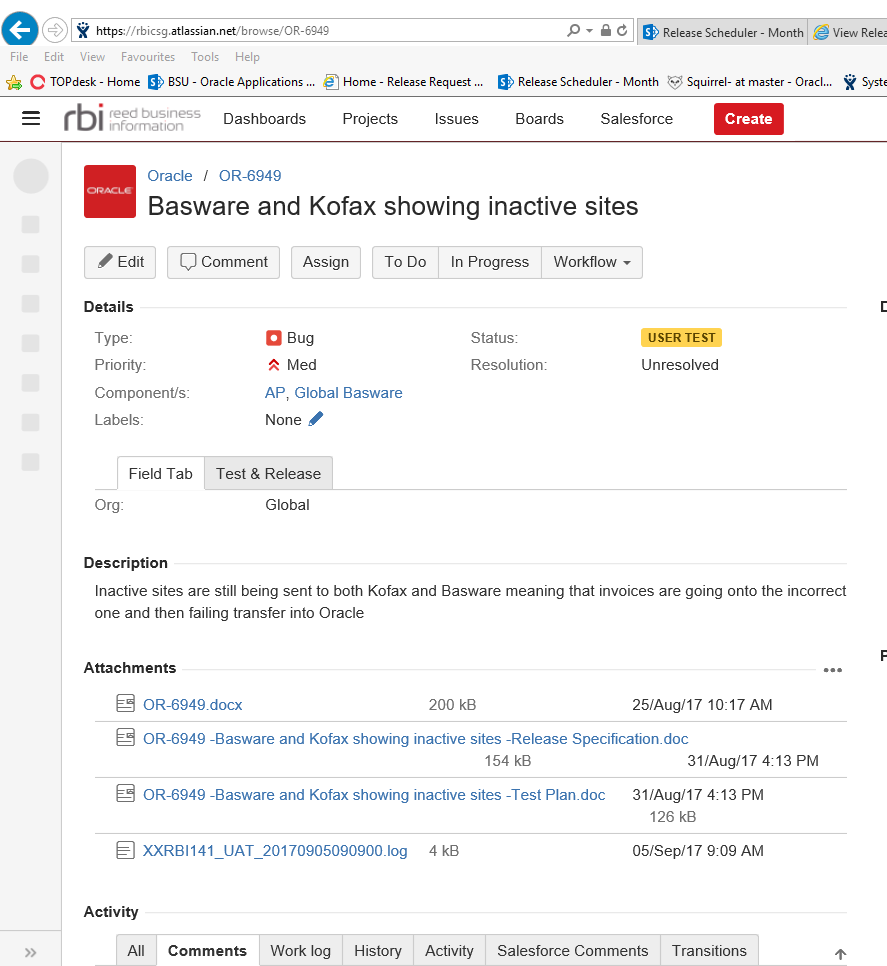This screenshot has width=887, height=966.
Task: Edit labels with the pencil icon
Action: 316,419
